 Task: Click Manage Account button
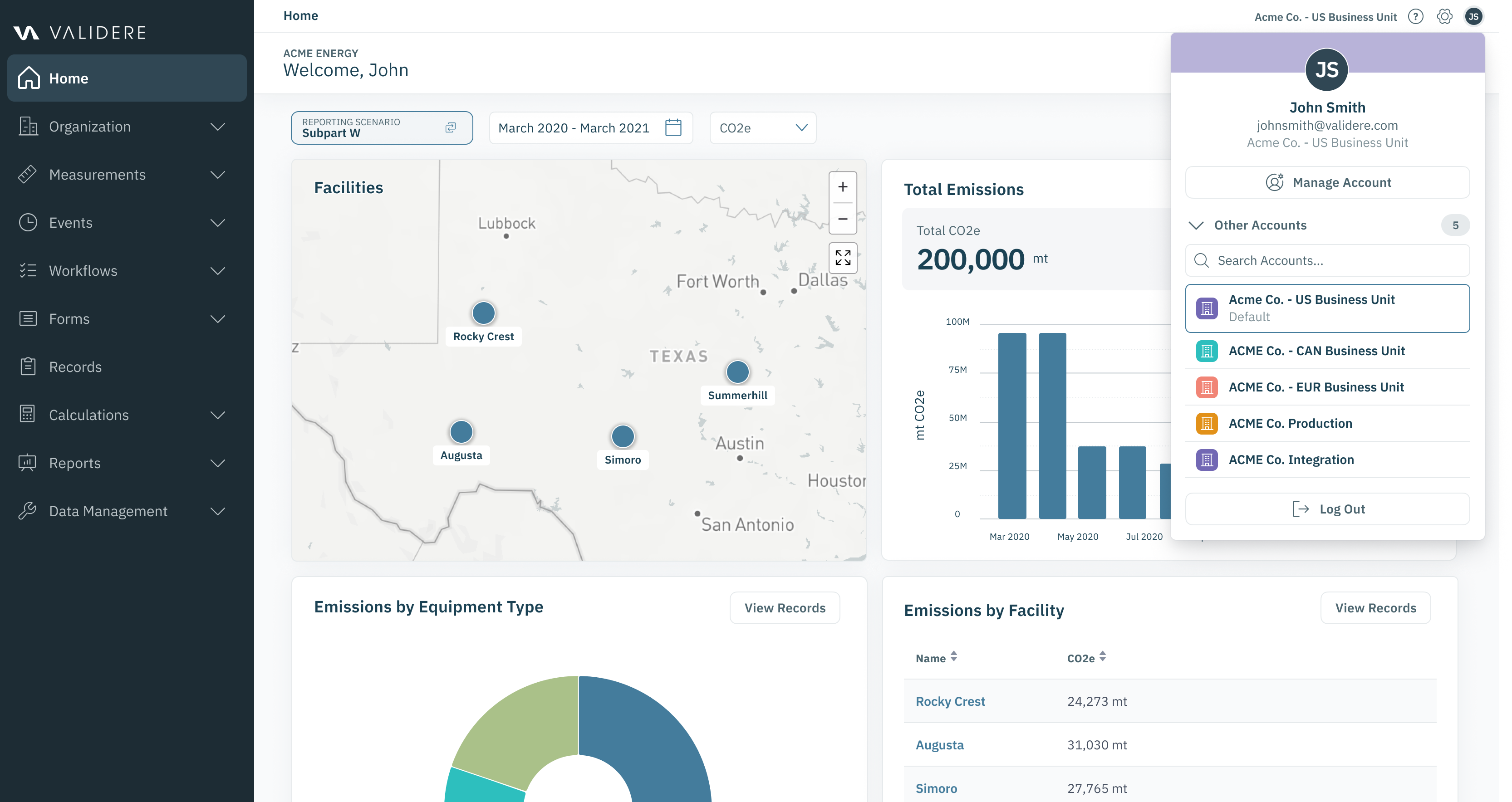point(1327,182)
